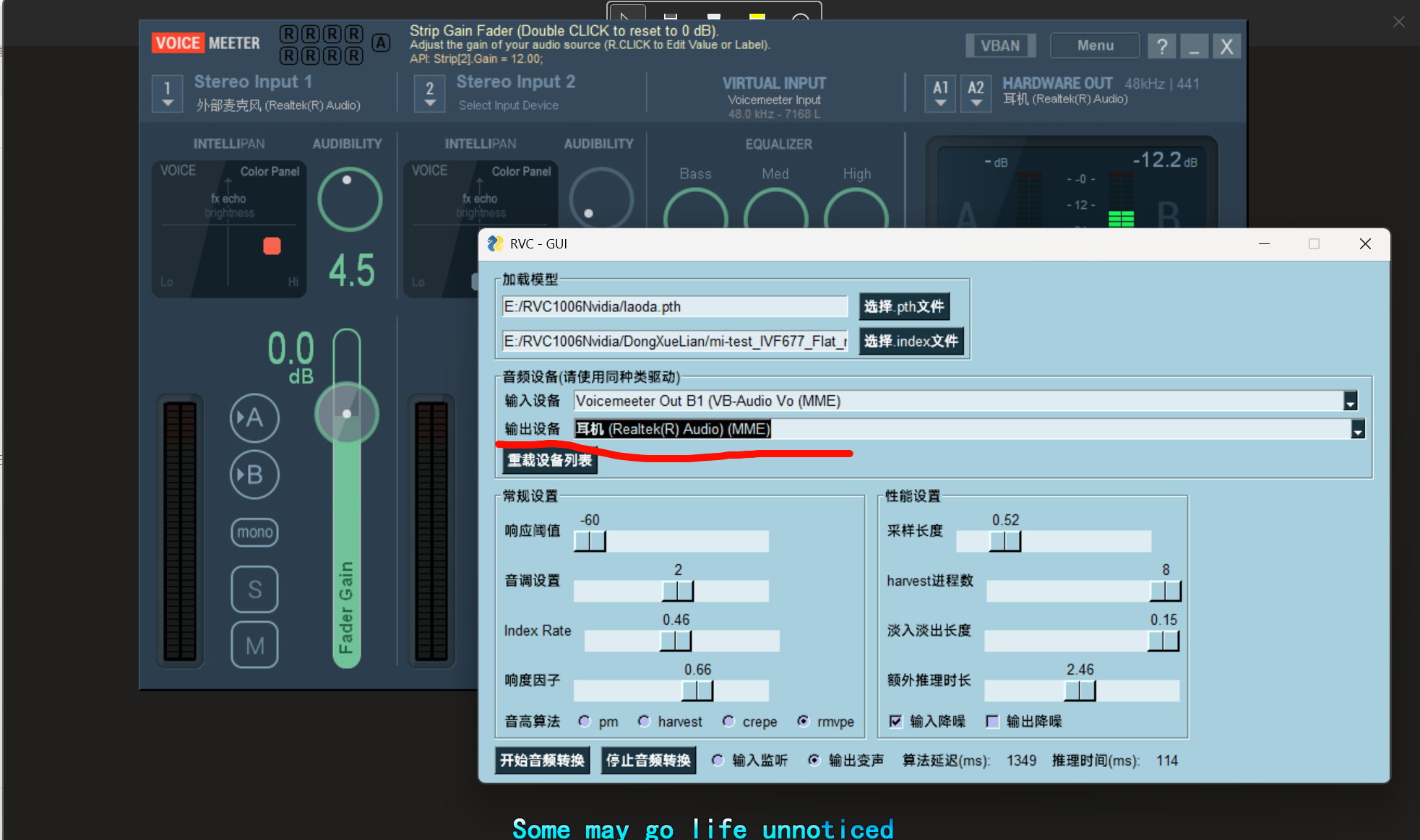Screen dimensions: 1420x840
Task: Click the 采样长度 slider handle
Action: tap(1005, 541)
